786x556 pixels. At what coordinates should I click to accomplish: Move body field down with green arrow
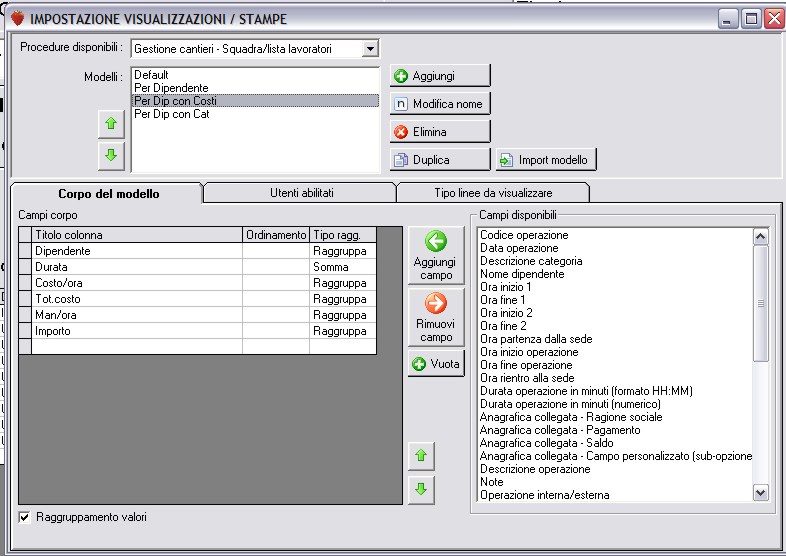coord(421,489)
